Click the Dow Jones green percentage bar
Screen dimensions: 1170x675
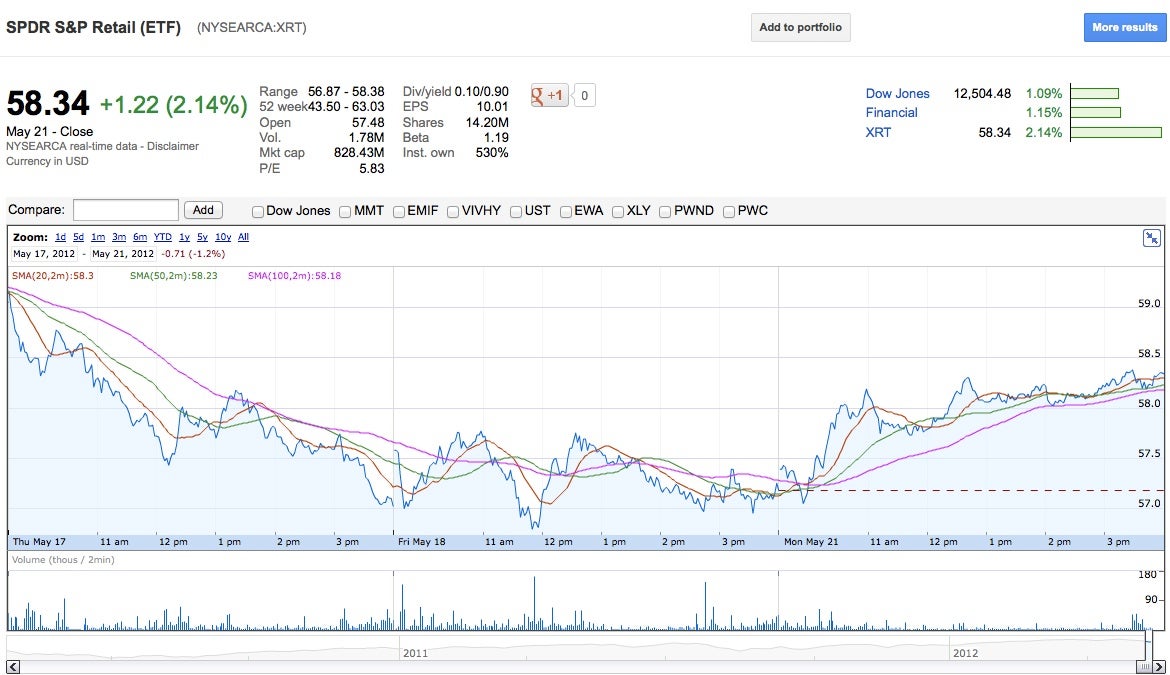1095,94
